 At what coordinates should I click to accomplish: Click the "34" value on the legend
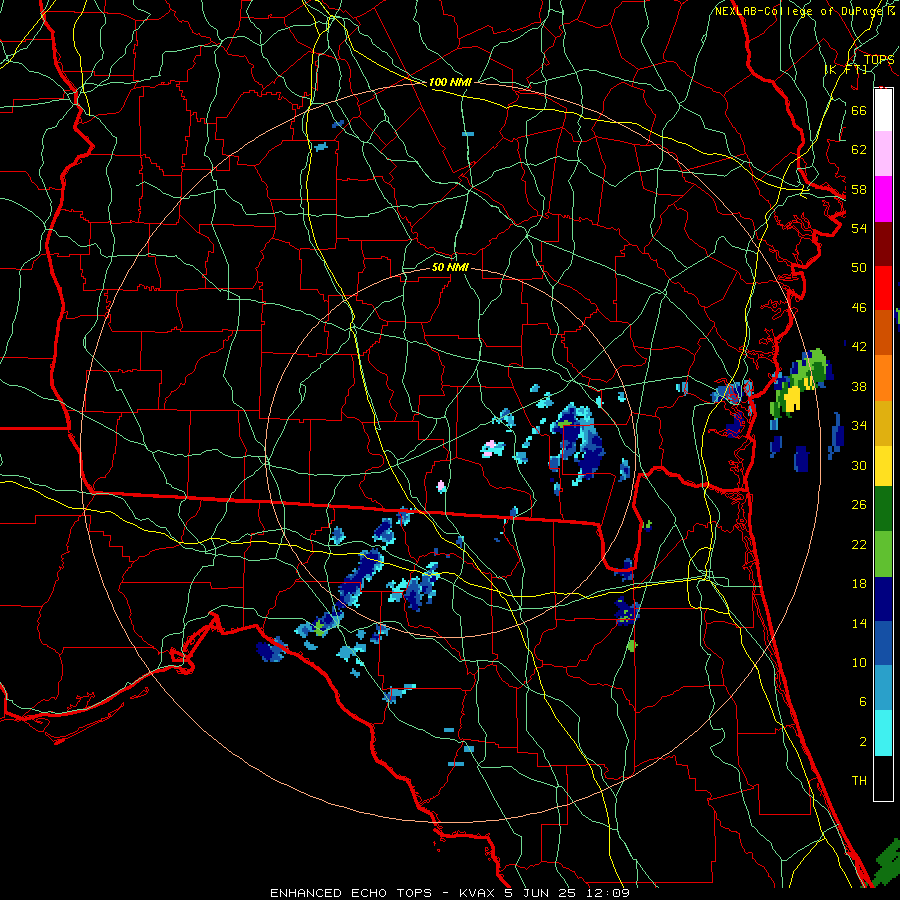pos(859,425)
